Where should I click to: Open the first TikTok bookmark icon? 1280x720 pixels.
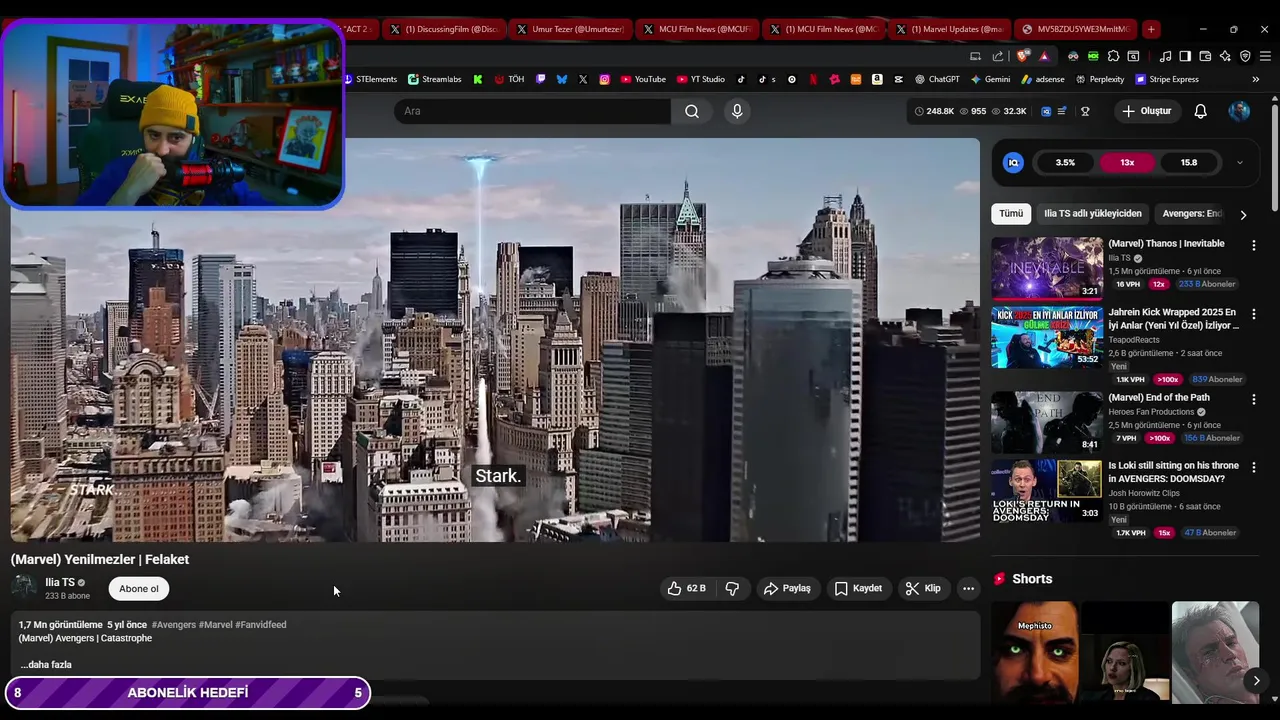pyautogui.click(x=741, y=79)
